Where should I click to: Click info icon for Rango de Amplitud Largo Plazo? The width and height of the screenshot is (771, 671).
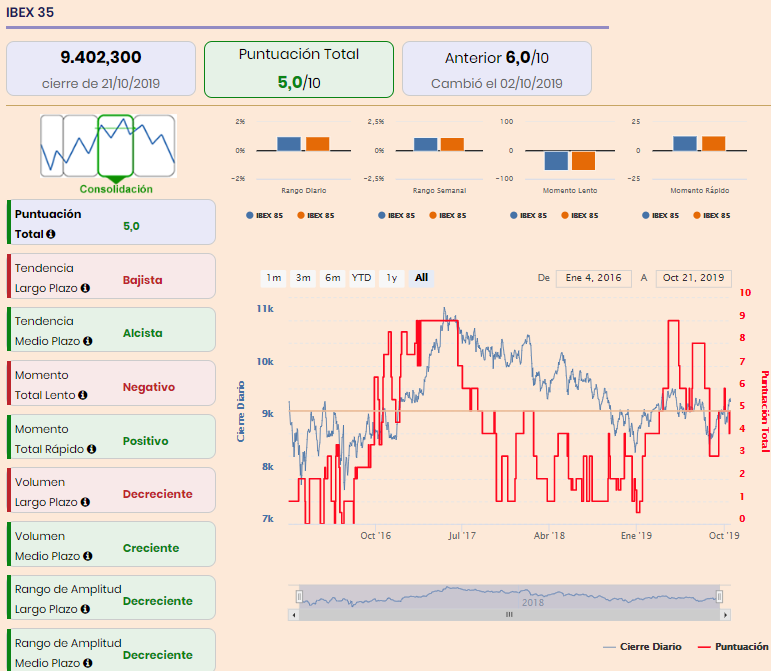85,609
